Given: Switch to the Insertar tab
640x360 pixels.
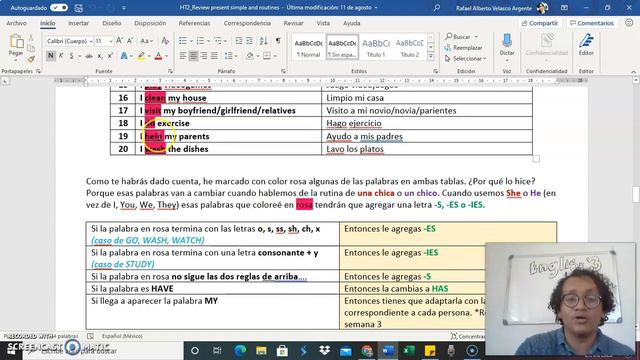Looking at the screenshot, I should click(78, 23).
